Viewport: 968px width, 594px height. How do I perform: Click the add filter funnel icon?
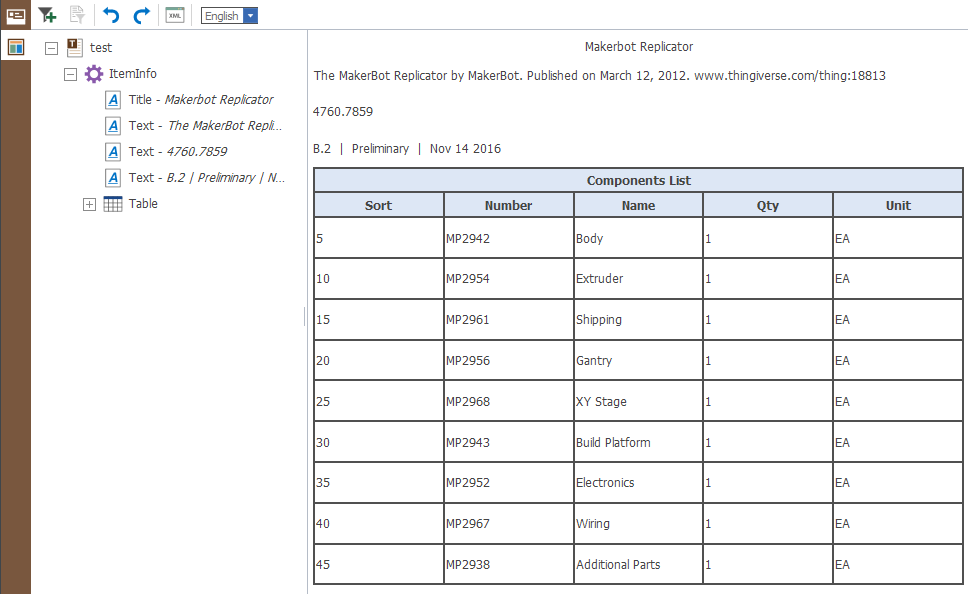click(x=47, y=15)
